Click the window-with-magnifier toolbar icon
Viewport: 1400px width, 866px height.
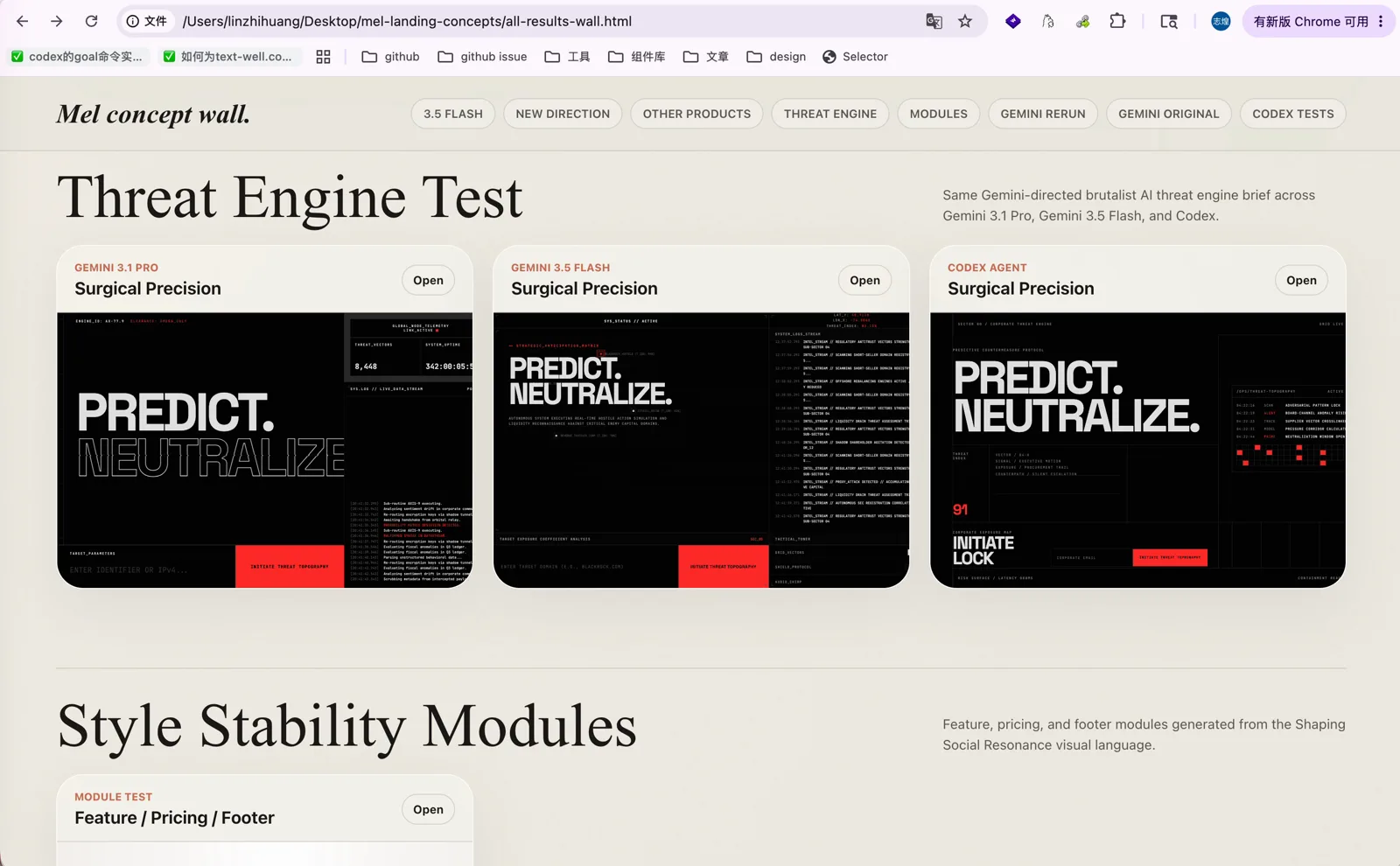tap(1169, 21)
